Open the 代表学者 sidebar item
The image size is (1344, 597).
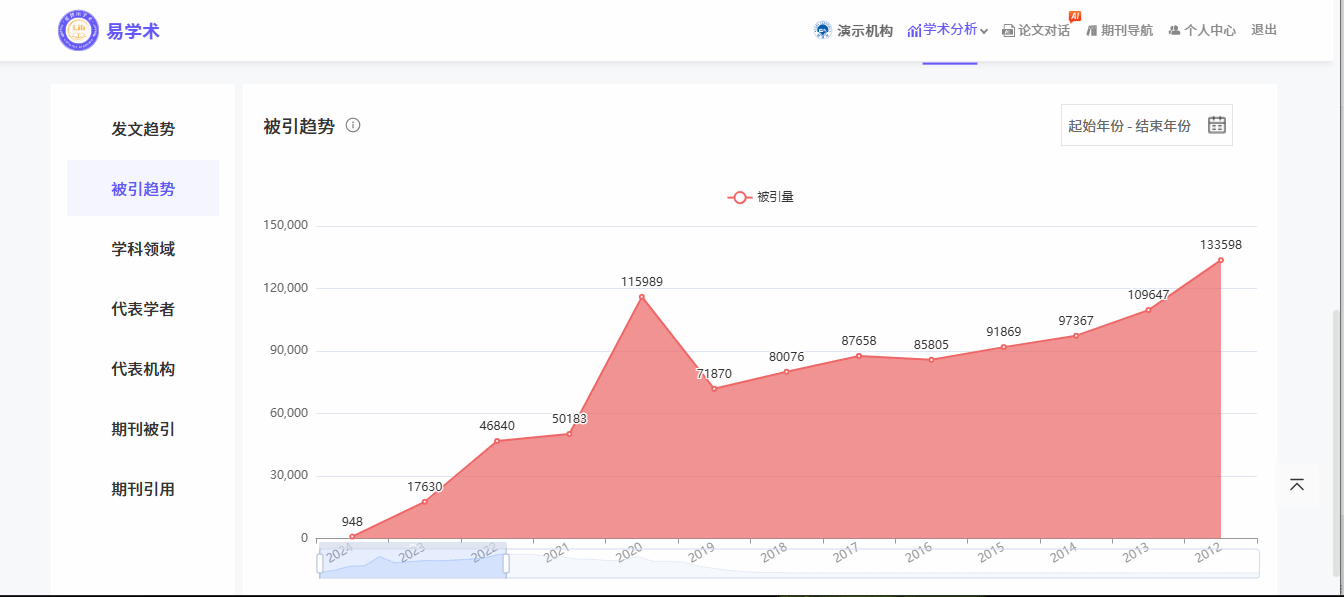click(143, 309)
